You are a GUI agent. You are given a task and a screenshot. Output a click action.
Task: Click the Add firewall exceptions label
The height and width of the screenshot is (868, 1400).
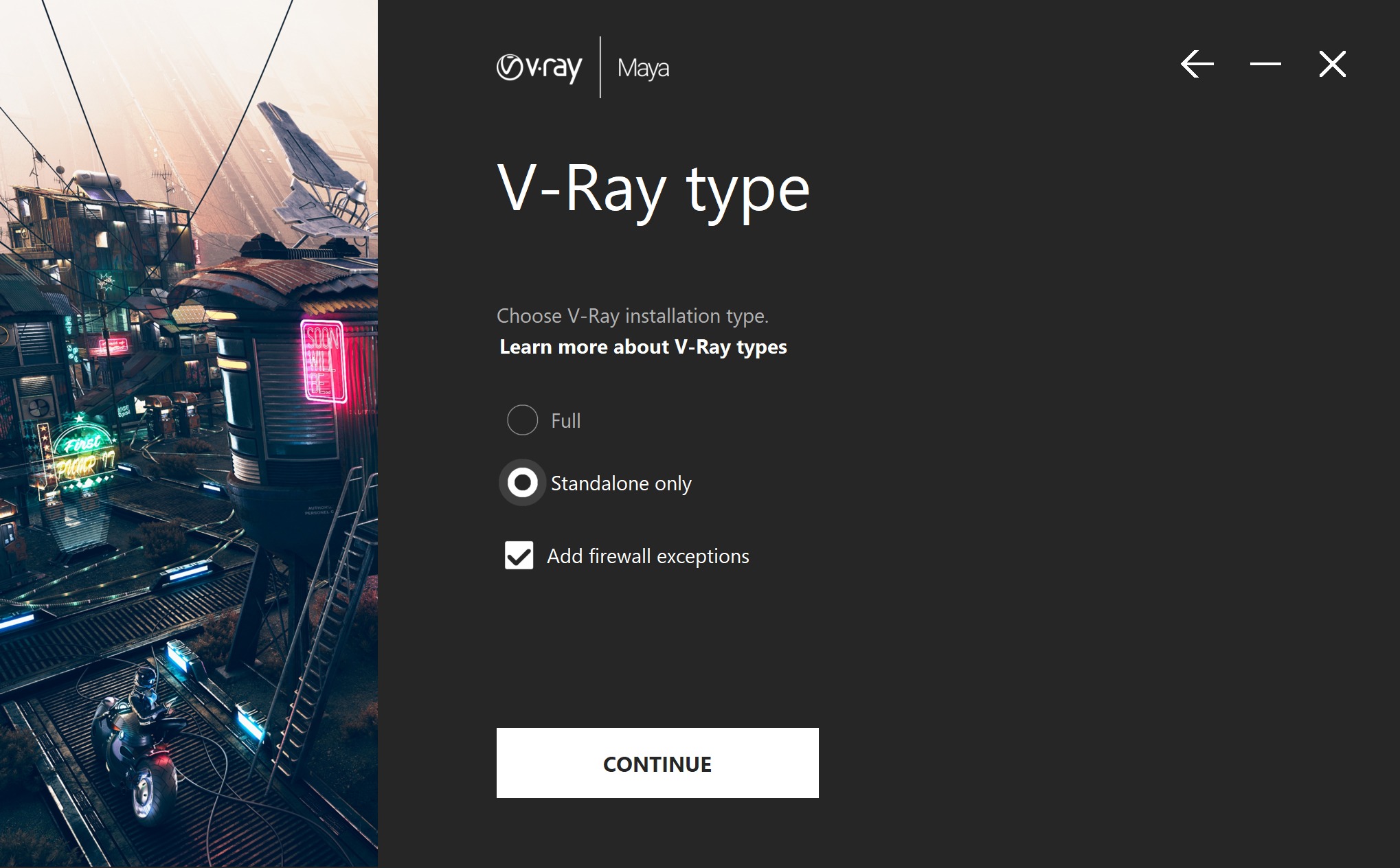(648, 556)
